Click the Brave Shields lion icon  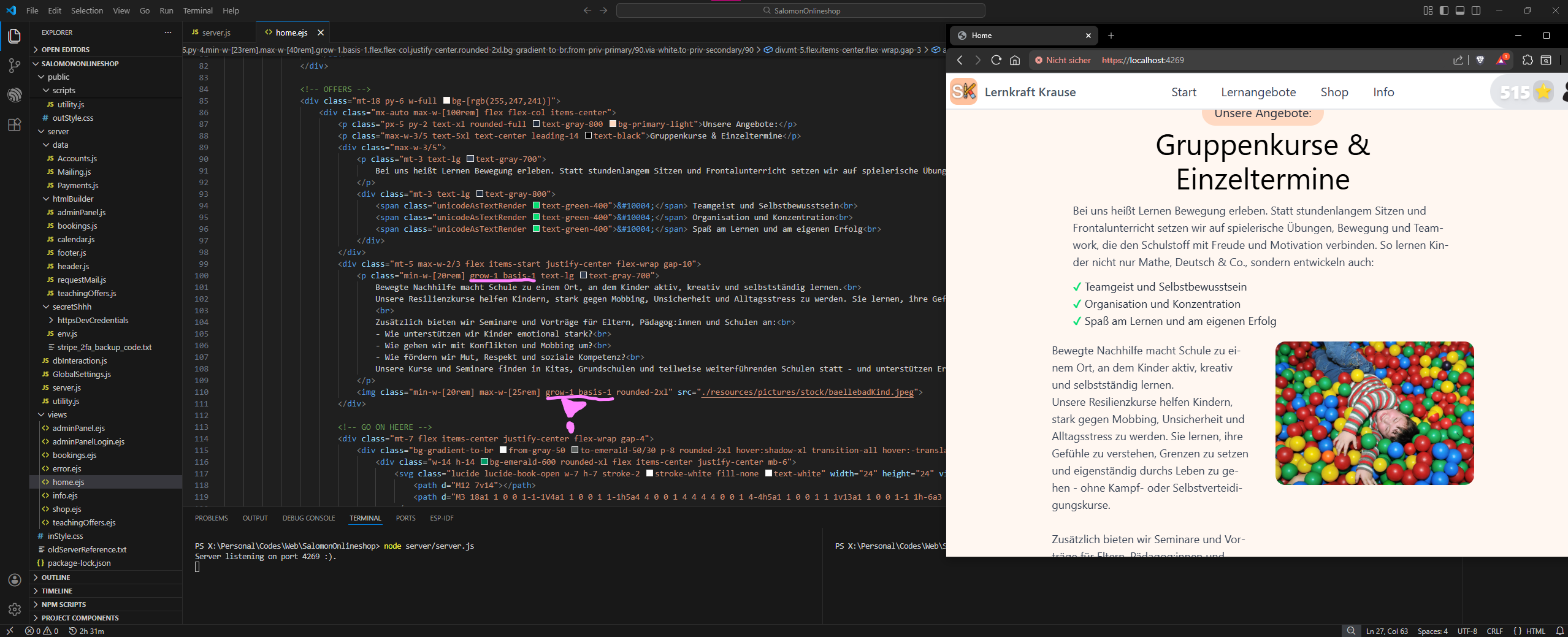pyautogui.click(x=1480, y=60)
